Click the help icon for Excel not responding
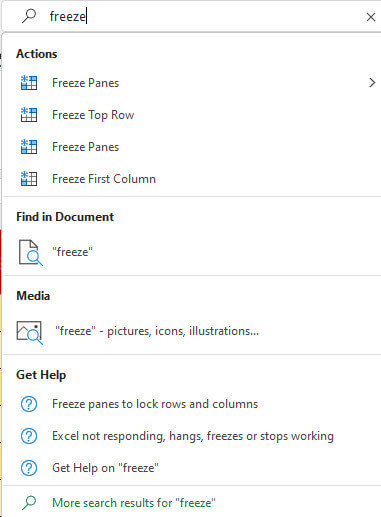 point(29,436)
